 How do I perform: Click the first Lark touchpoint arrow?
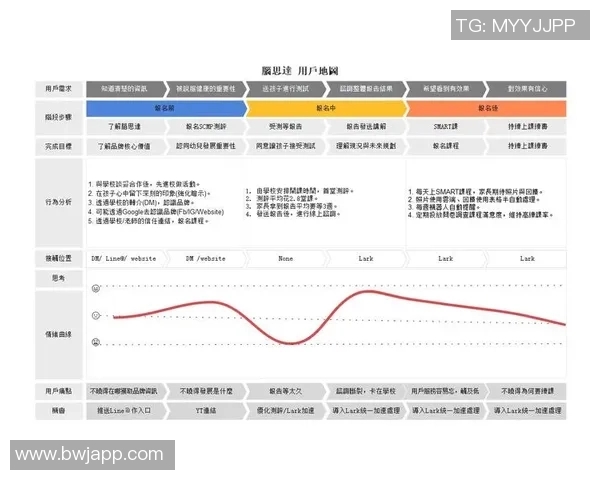click(366, 258)
